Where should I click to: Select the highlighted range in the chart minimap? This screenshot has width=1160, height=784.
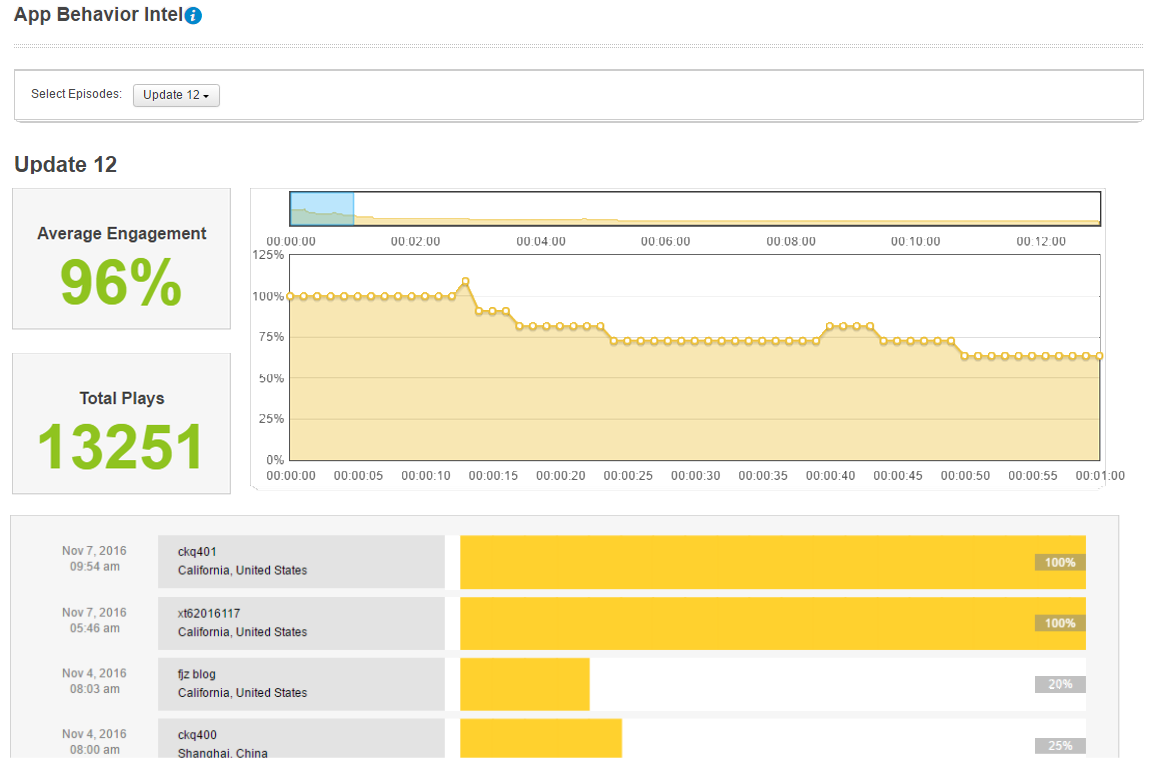322,208
